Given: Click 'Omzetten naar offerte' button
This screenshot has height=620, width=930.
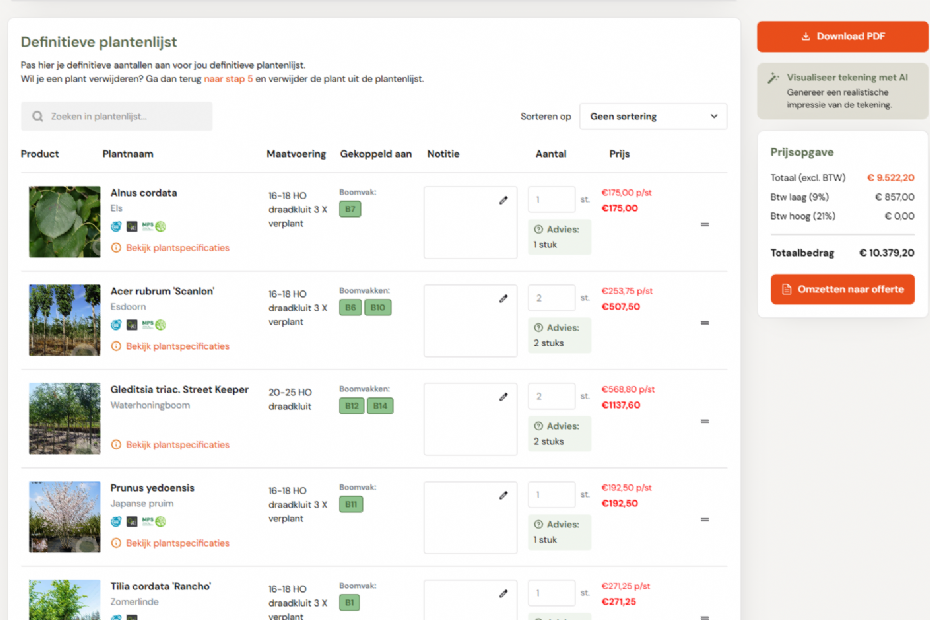Looking at the screenshot, I should click(x=842, y=289).
